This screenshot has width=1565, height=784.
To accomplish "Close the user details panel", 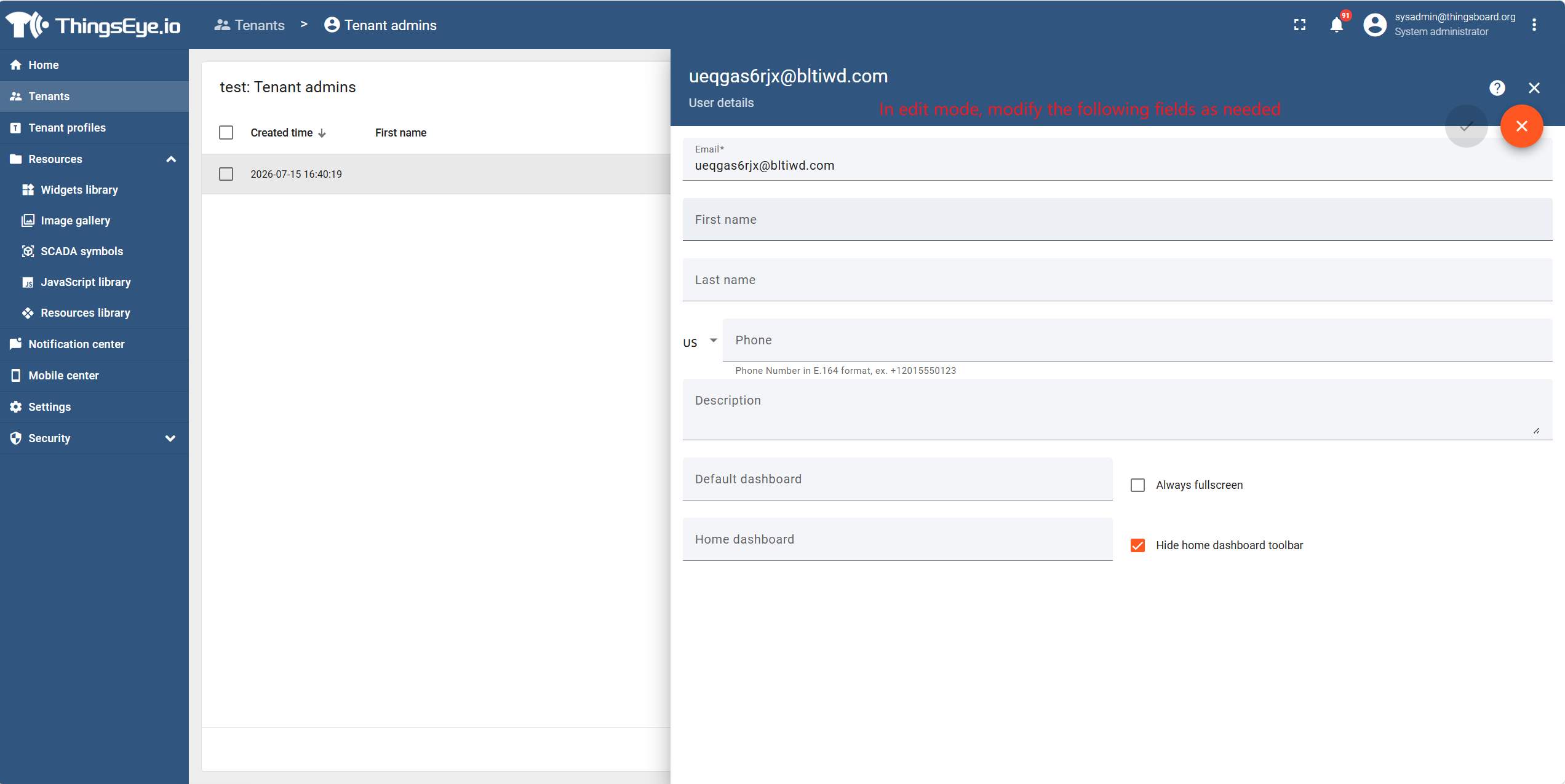I will tap(1534, 88).
